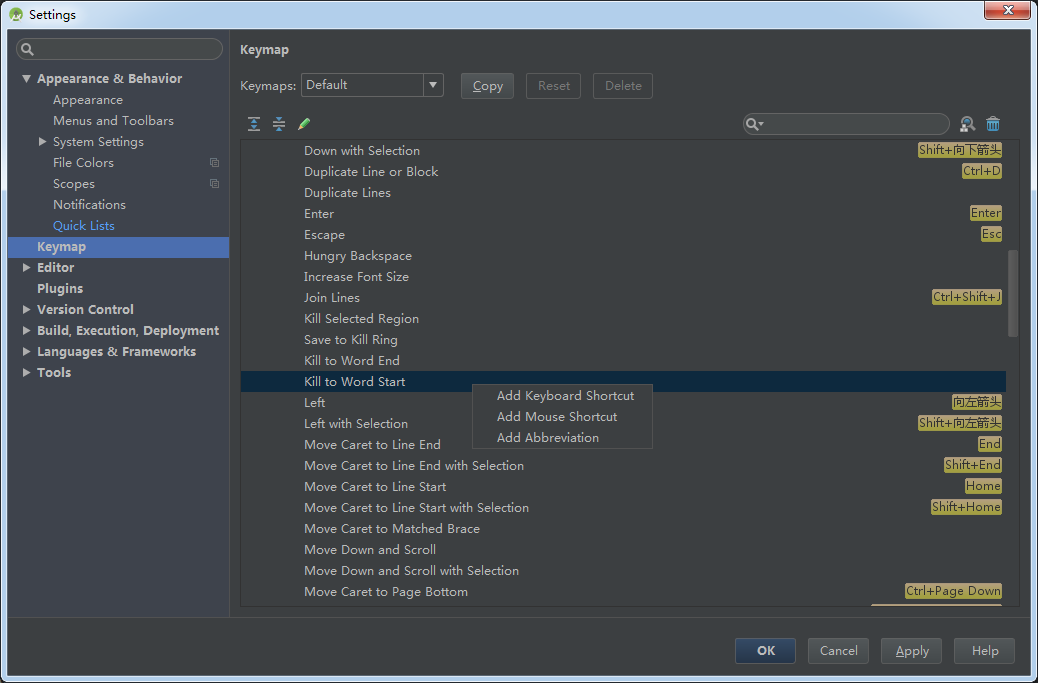Open the File Colors settings page
The width and height of the screenshot is (1038, 683).
(x=83, y=163)
